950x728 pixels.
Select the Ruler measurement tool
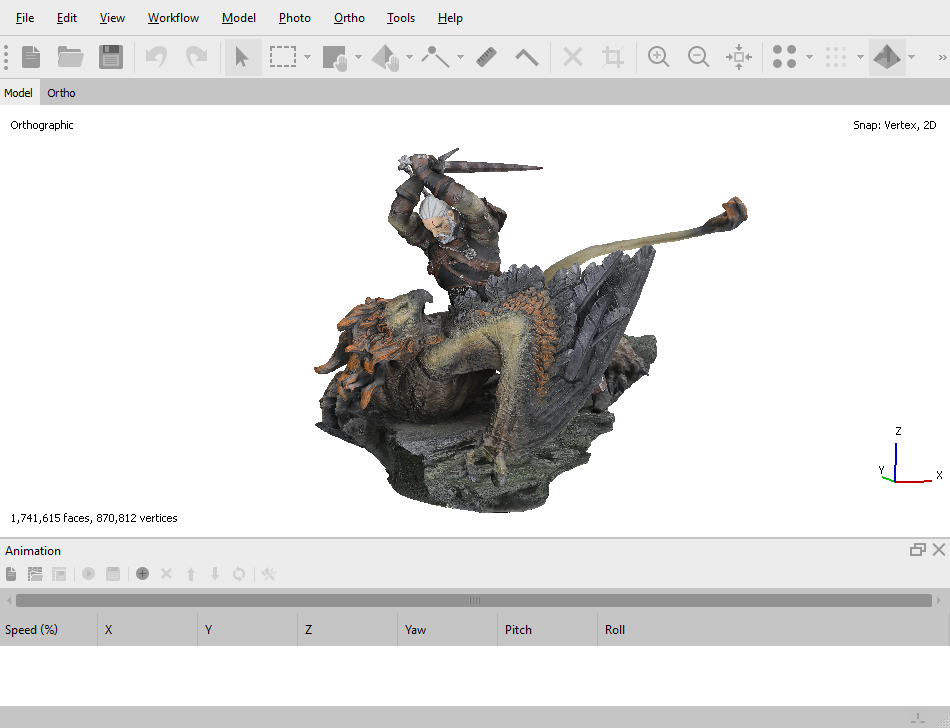(487, 57)
